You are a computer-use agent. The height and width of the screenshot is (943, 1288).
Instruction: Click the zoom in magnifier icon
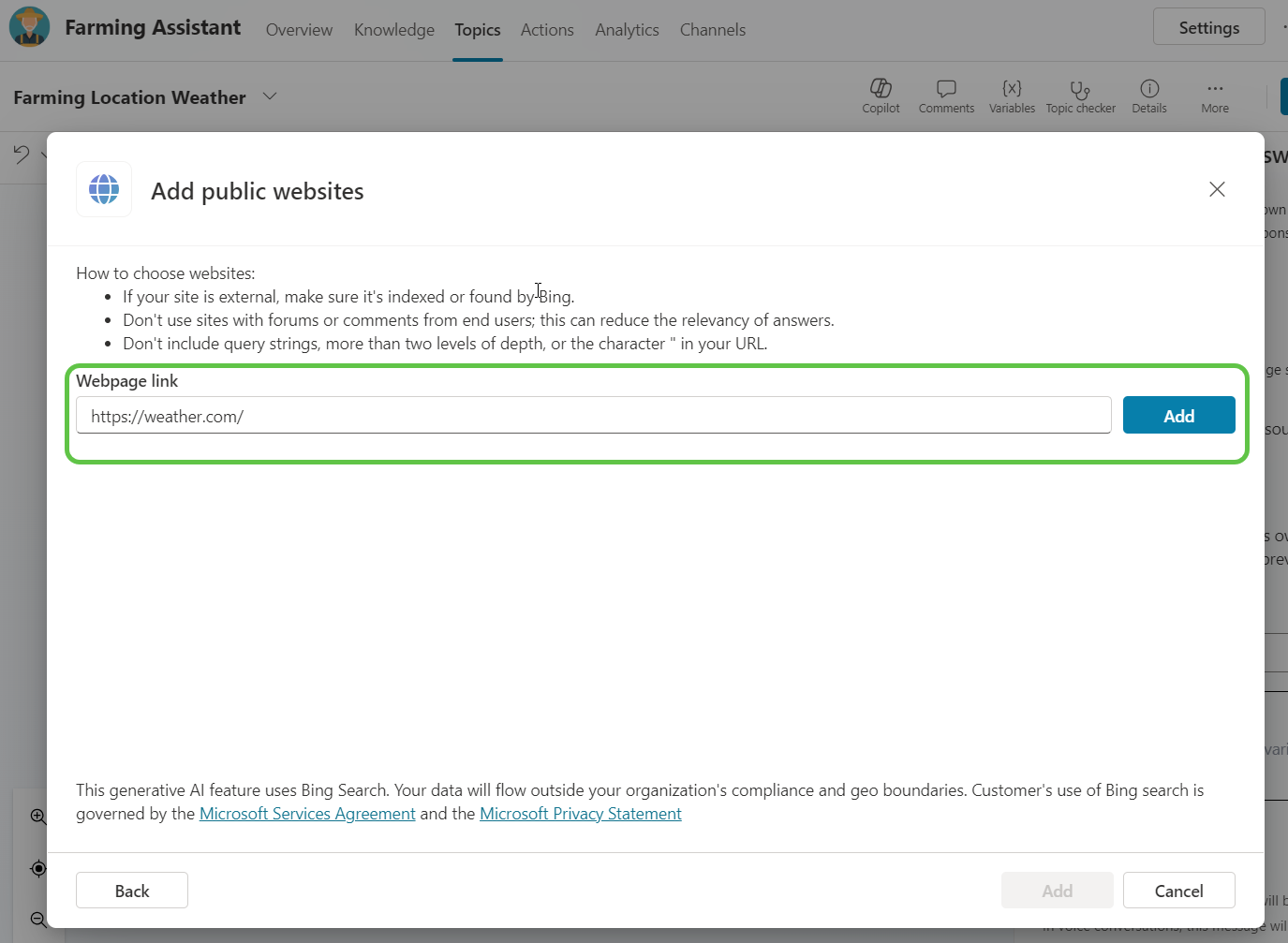38,817
